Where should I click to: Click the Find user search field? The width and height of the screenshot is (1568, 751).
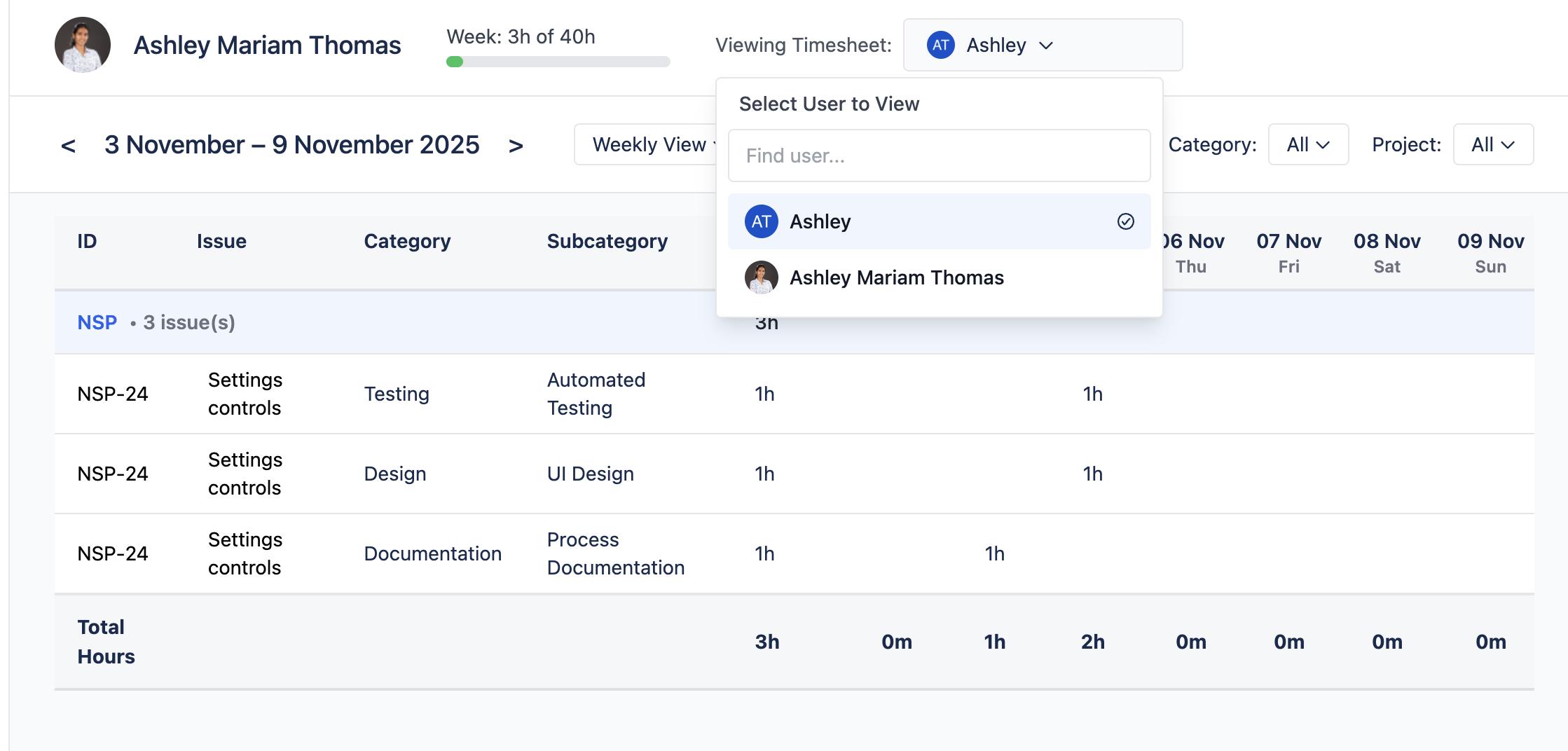(939, 156)
